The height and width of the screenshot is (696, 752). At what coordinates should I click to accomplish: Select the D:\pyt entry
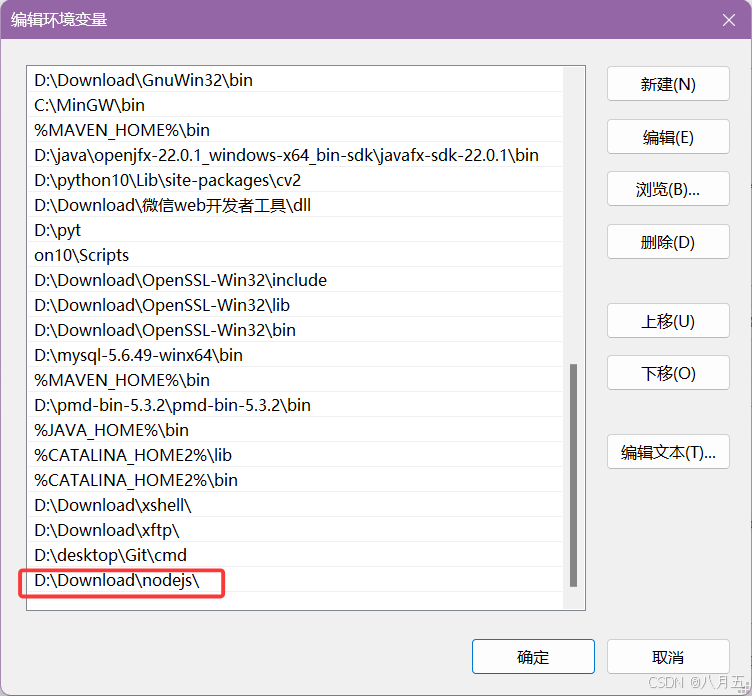point(295,230)
